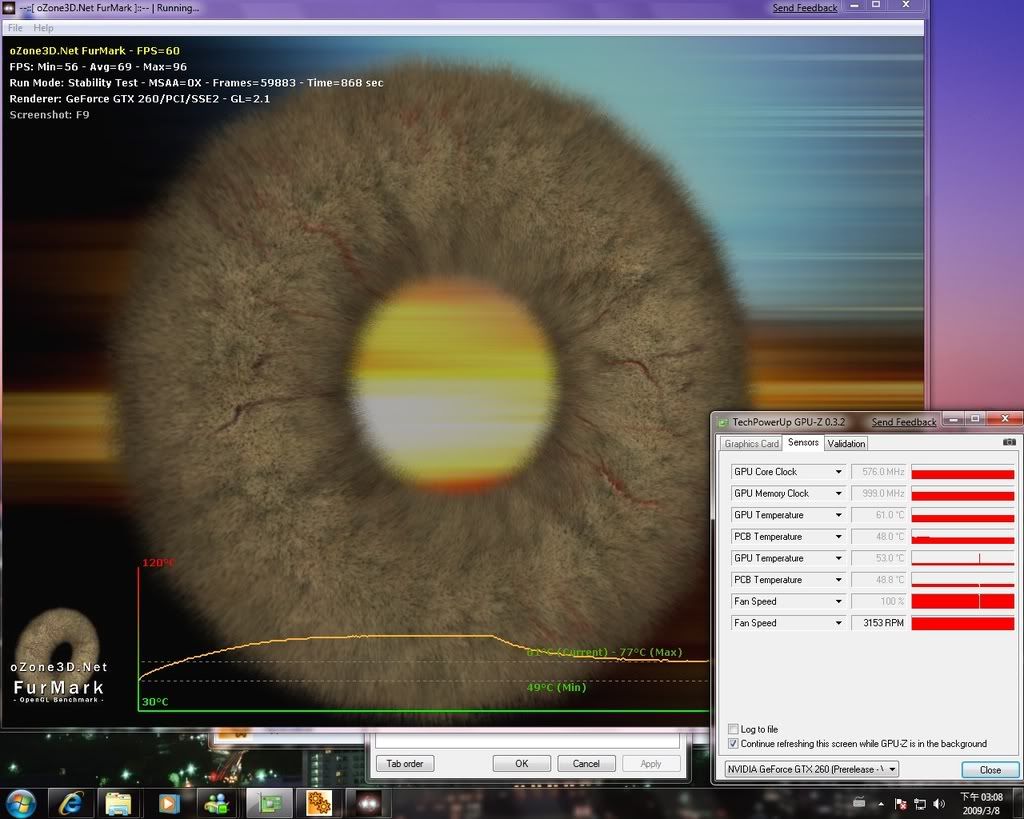Open the Windows Start menu orb
The image size is (1024, 819).
click(x=20, y=803)
